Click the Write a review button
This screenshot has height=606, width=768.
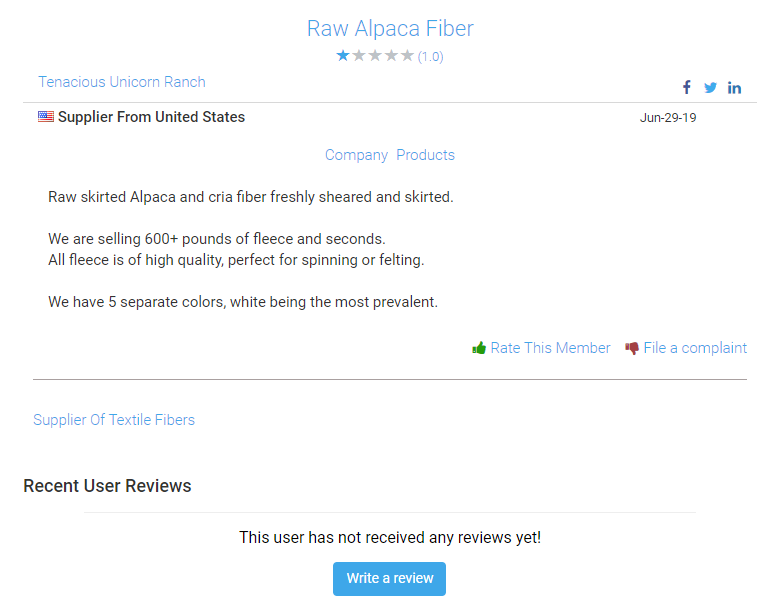pyautogui.click(x=389, y=579)
